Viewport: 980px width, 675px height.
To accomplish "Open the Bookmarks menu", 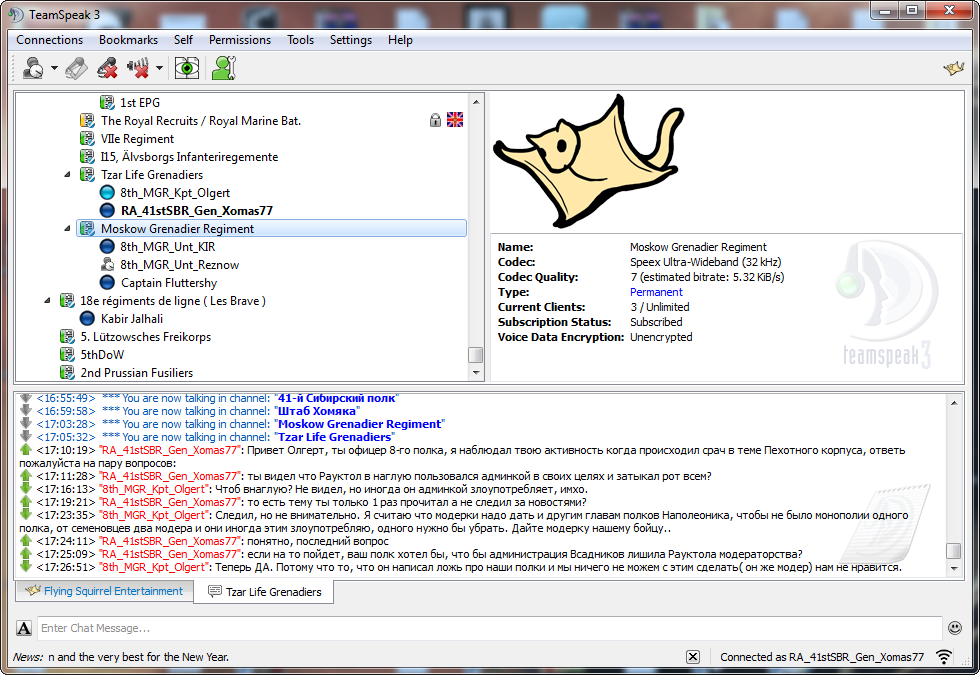I will [128, 40].
